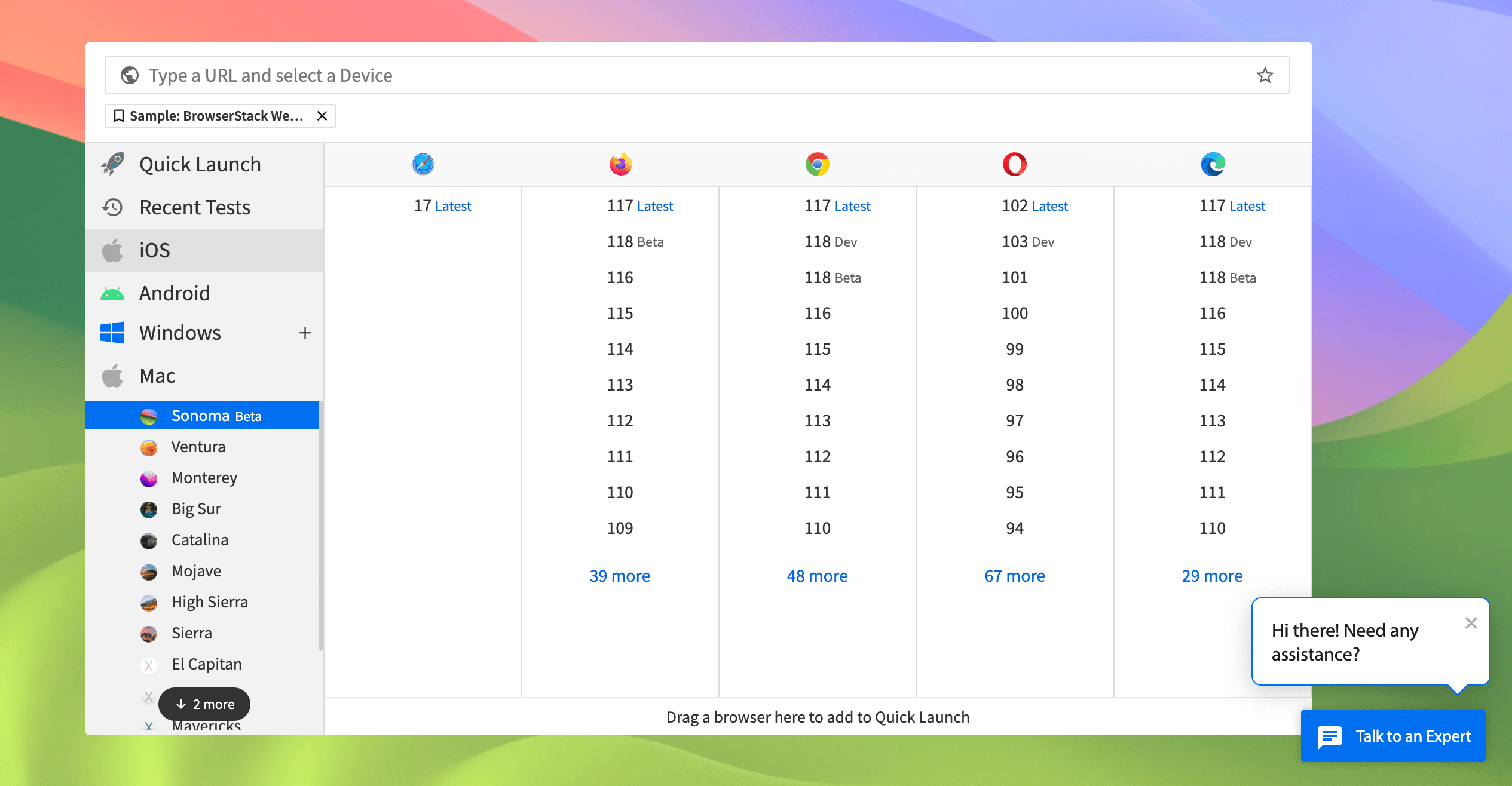Viewport: 1512px width, 786px height.
Task: Select Safari 17 Latest version
Action: pos(442,205)
